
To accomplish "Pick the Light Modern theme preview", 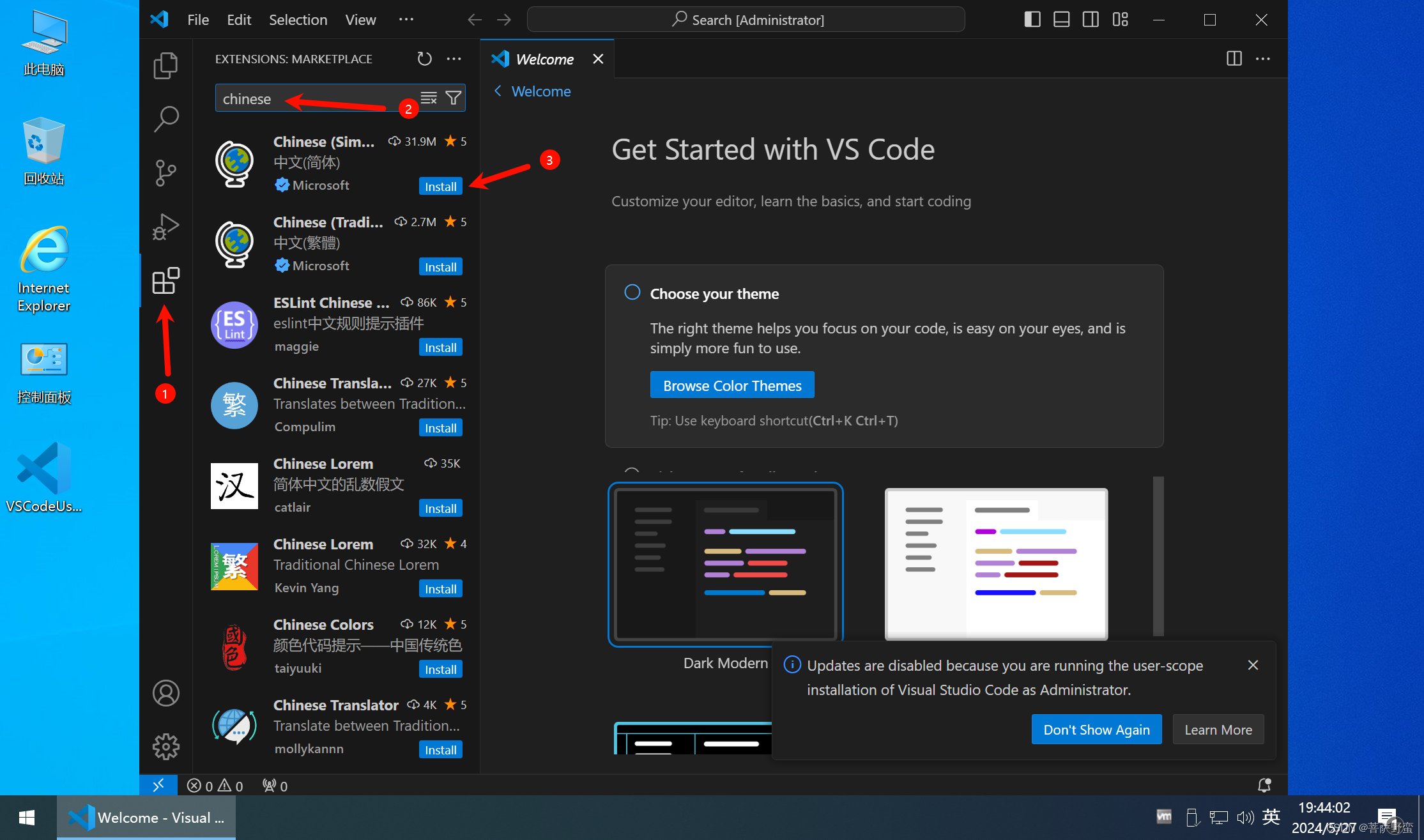I will tap(996, 563).
